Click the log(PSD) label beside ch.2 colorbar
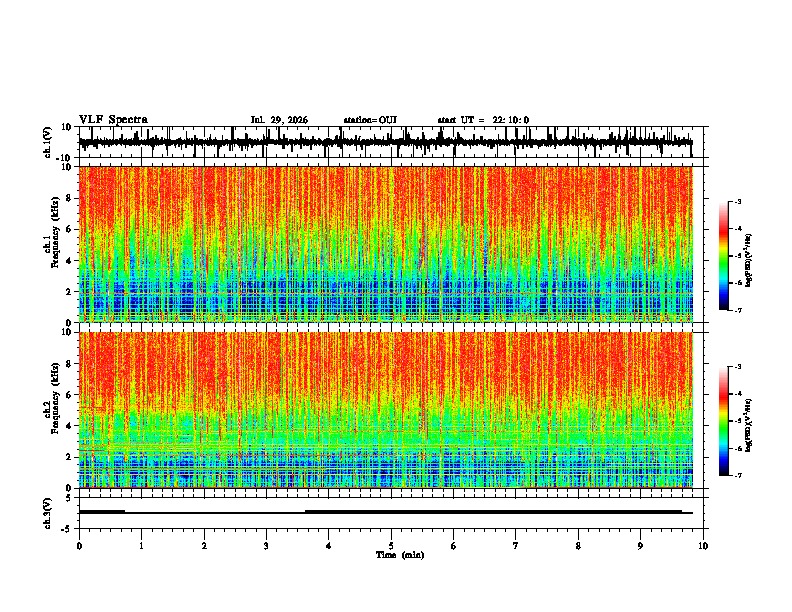Viewport: 792px width, 612px height. point(748,425)
